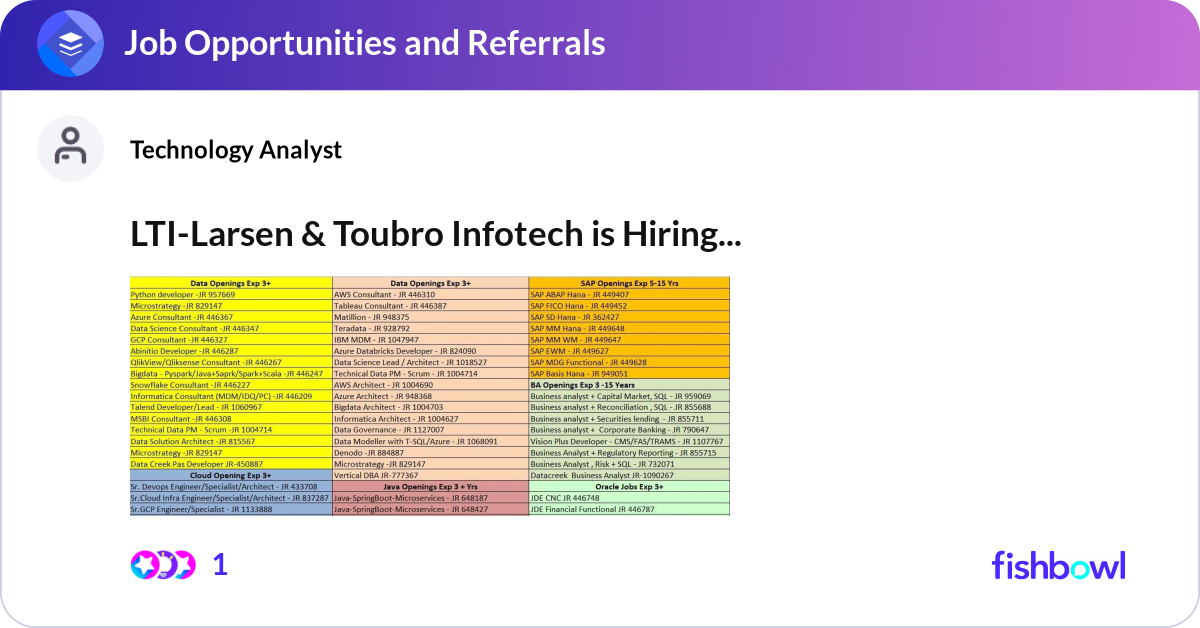
Task: Click the Technology Analyst poster name
Action: [x=235, y=151]
